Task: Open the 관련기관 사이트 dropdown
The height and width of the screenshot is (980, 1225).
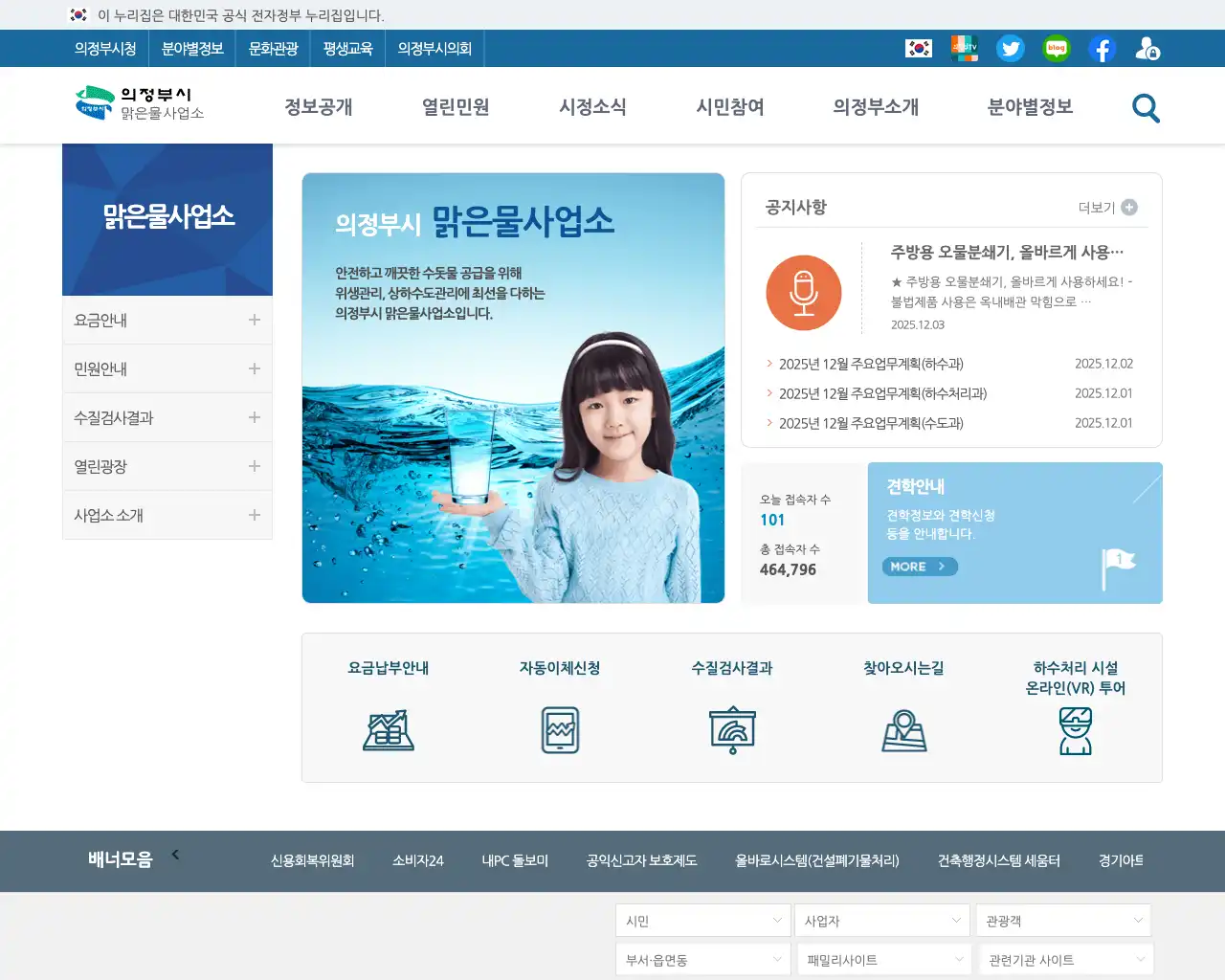Action: tap(1063, 958)
